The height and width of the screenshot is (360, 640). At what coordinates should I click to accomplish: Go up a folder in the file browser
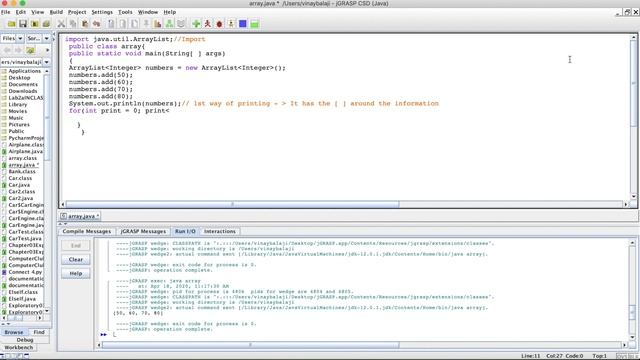(x=30, y=50)
